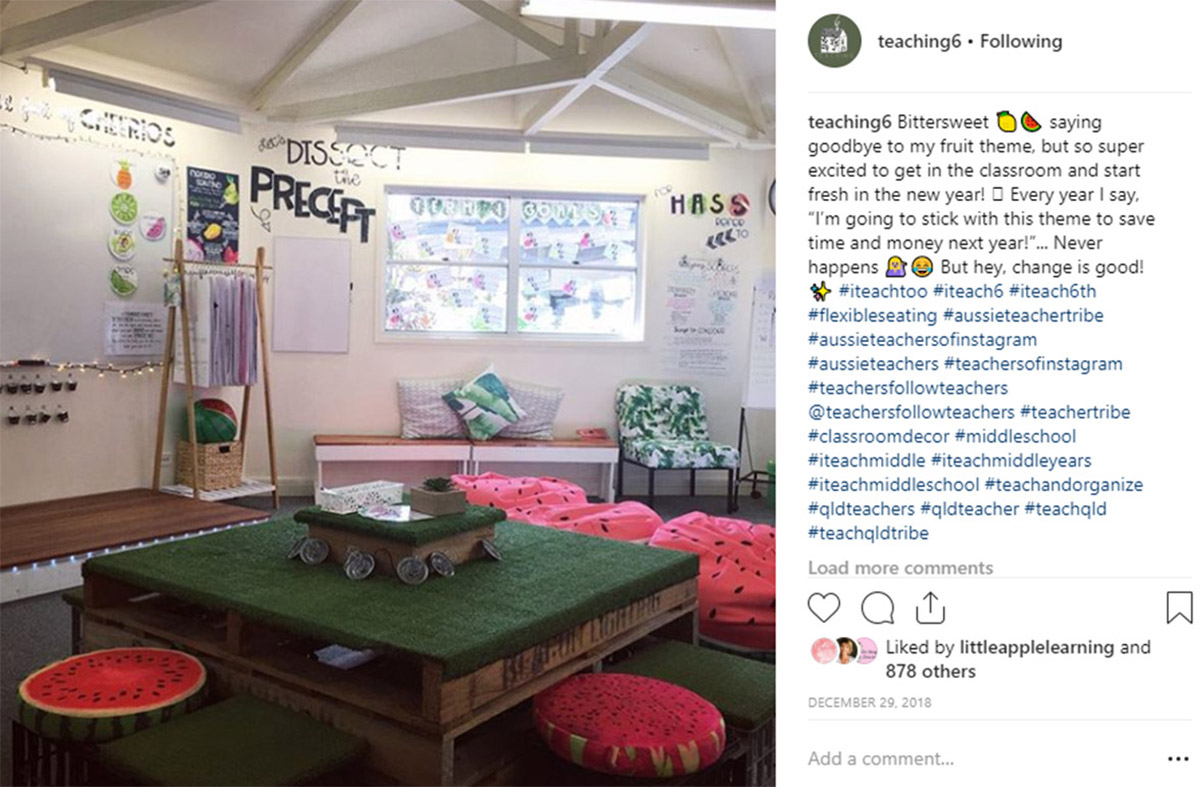Open more options three-dot menu
The height and width of the screenshot is (787, 1200).
tap(1179, 759)
